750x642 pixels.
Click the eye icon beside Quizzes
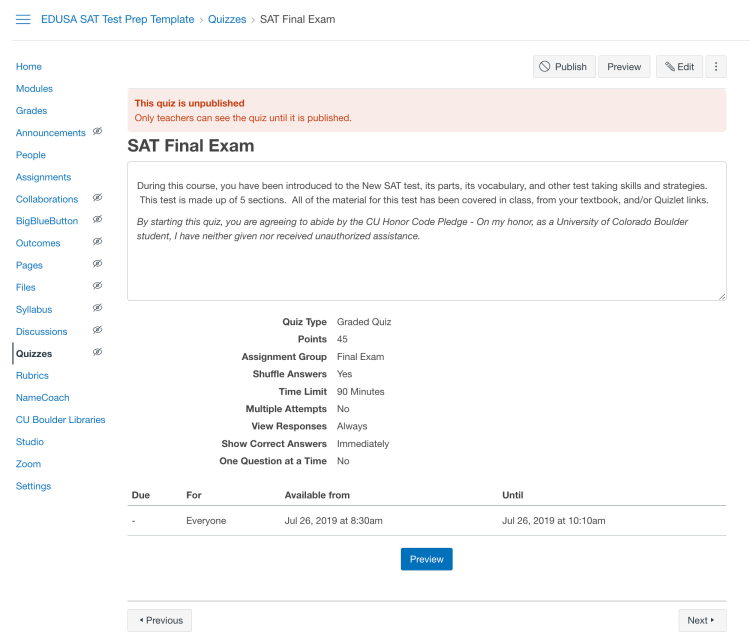coord(97,352)
